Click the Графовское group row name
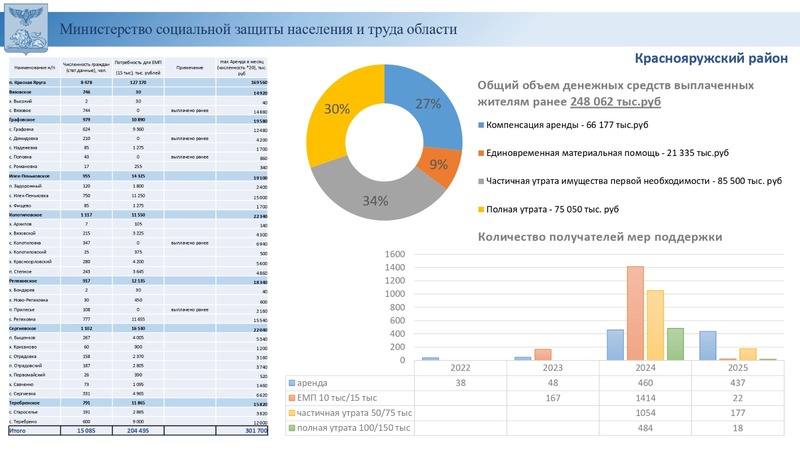This screenshot has width=800, height=450. tap(21, 120)
